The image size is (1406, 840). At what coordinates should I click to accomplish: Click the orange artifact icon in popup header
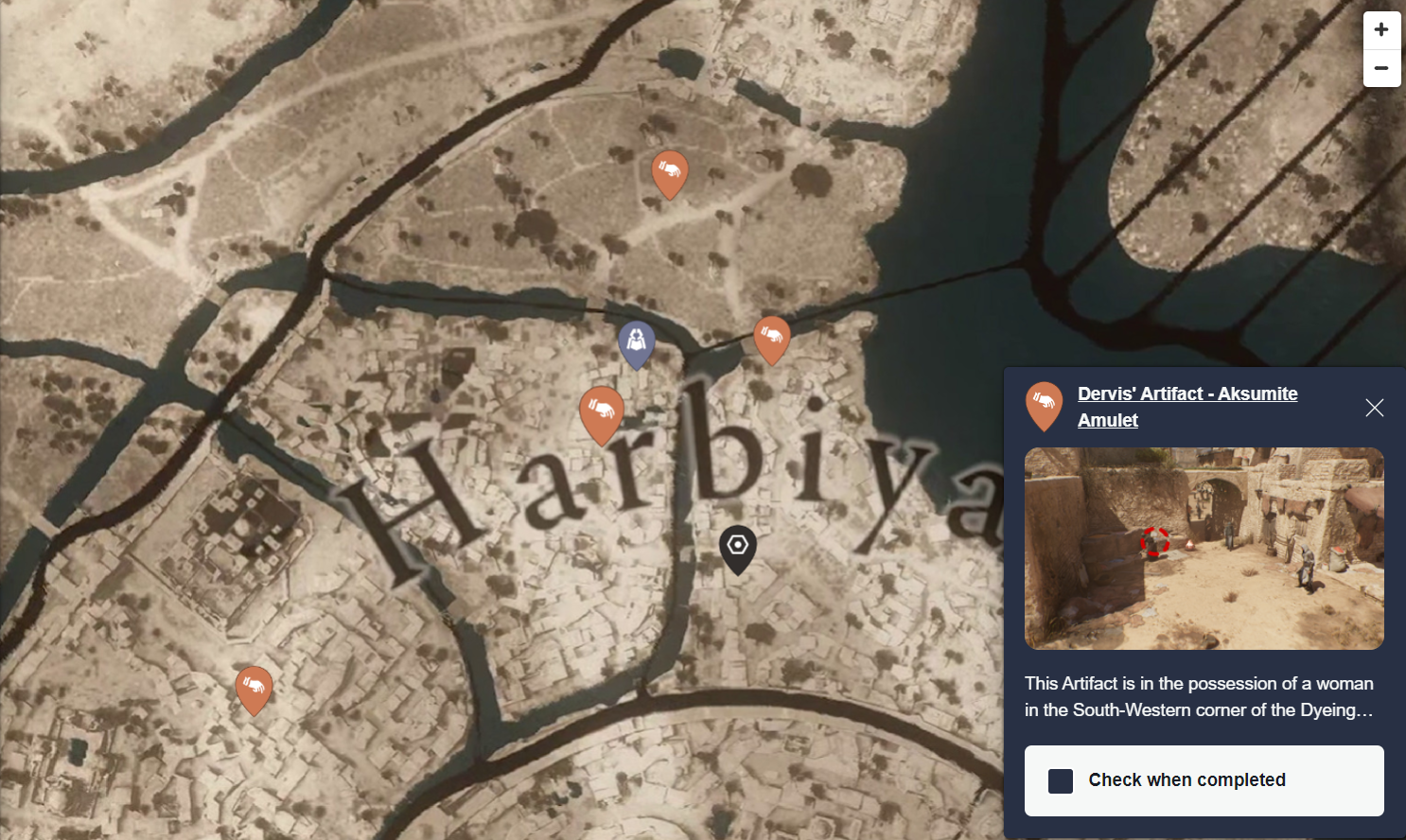[1044, 406]
